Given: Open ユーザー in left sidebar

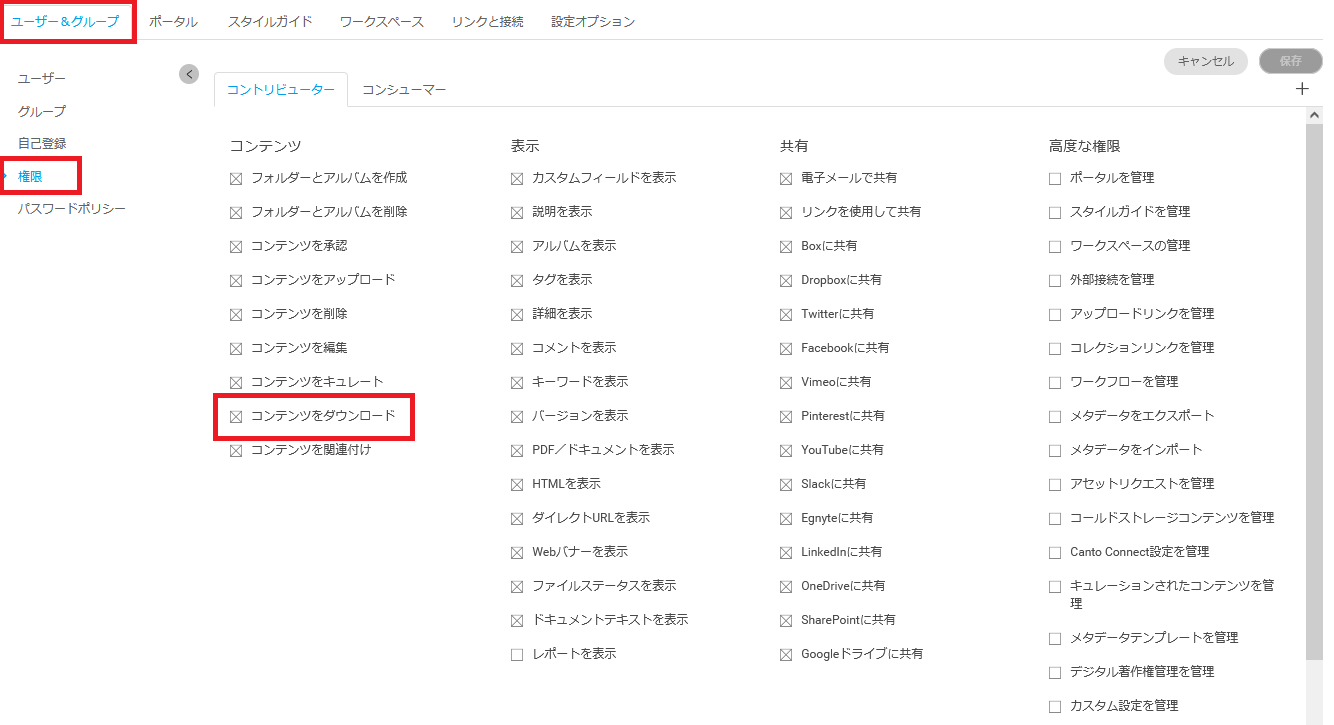Looking at the screenshot, I should click(42, 78).
